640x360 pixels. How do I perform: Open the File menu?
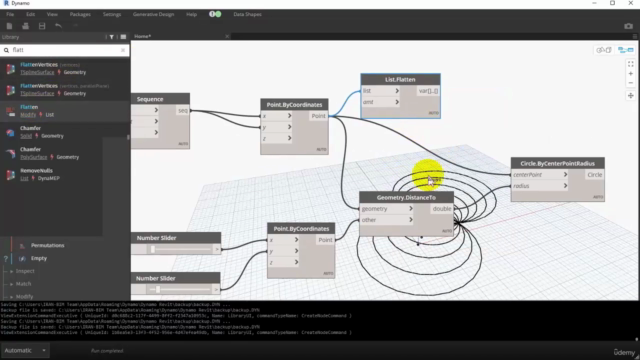(10, 14)
